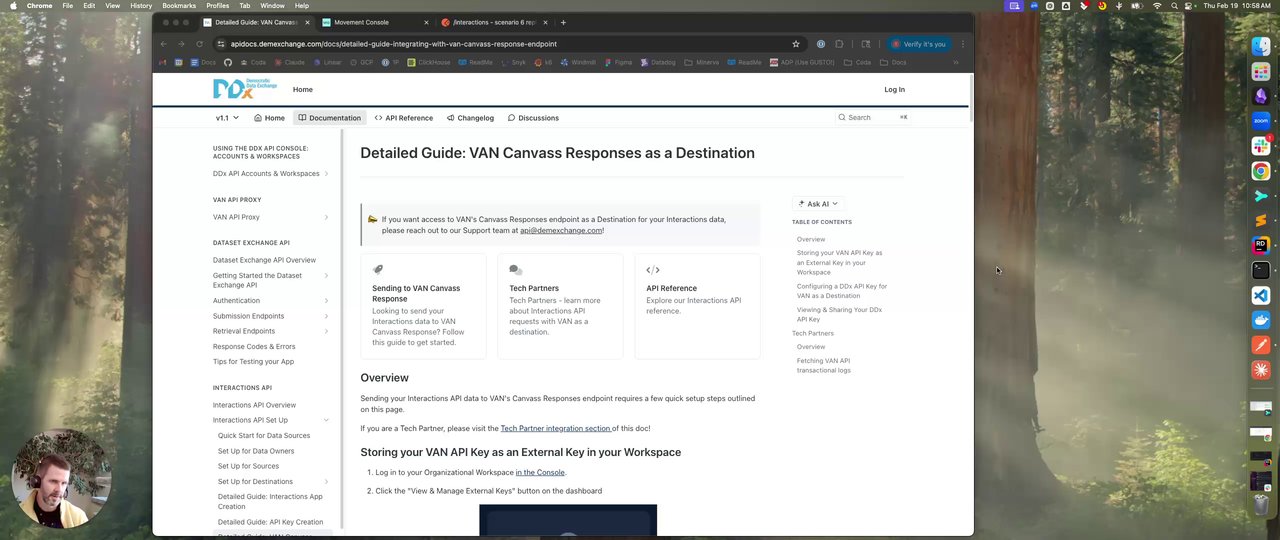
Task: Expand Getting Started the Dataset Exchange API chevron
Action: pos(326,276)
